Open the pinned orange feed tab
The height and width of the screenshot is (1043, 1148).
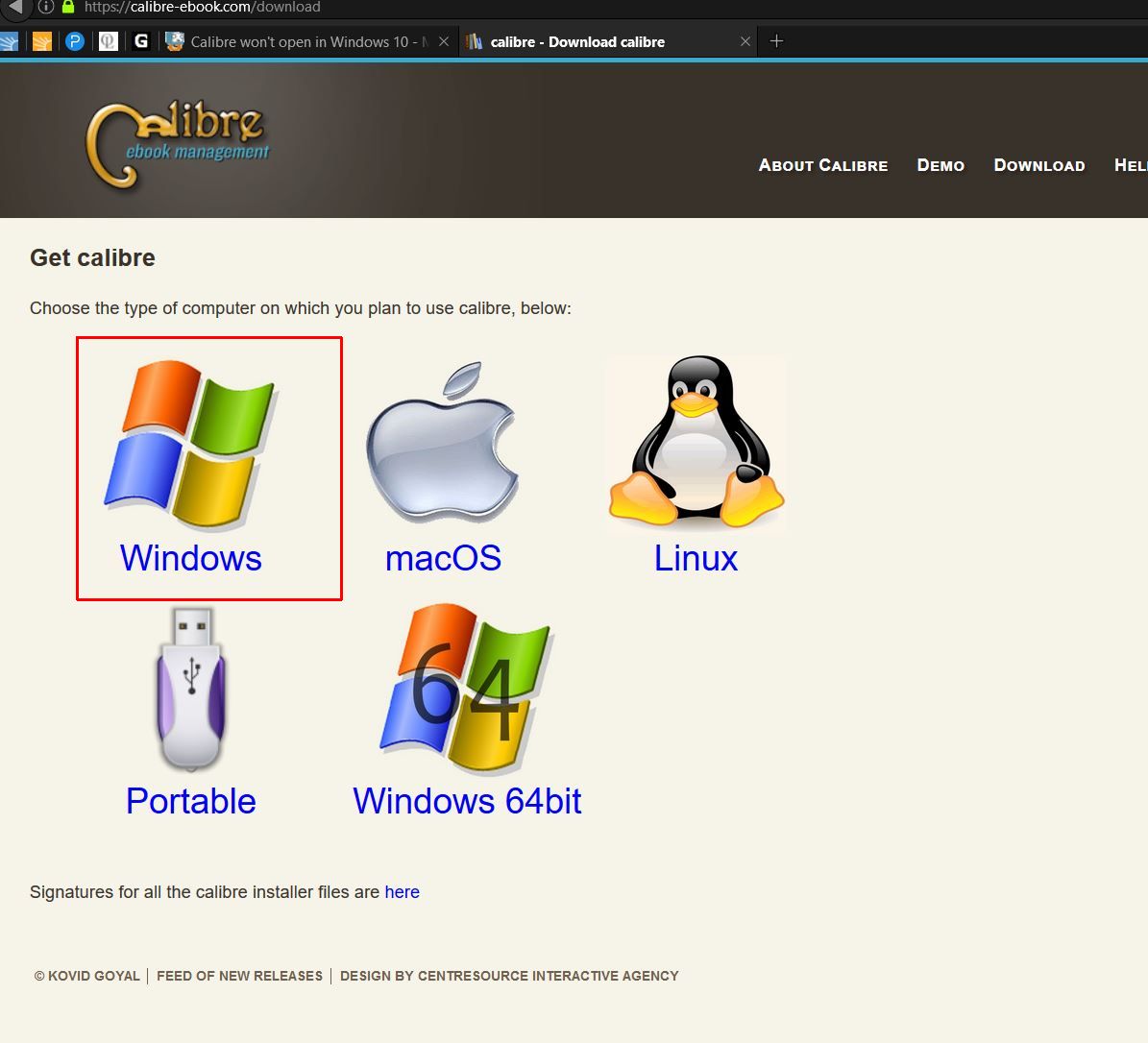click(x=41, y=41)
